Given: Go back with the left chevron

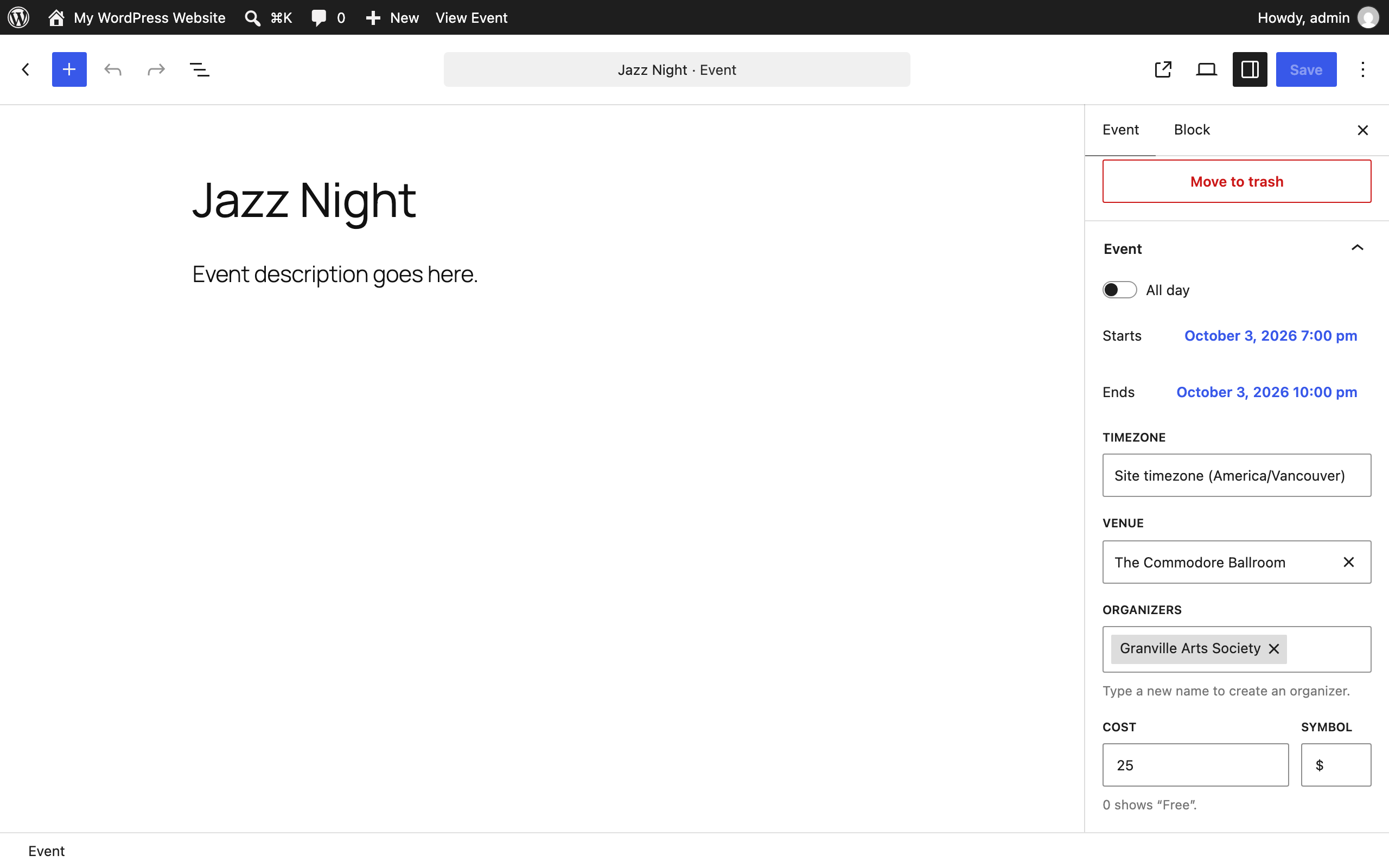Looking at the screenshot, I should tap(26, 69).
